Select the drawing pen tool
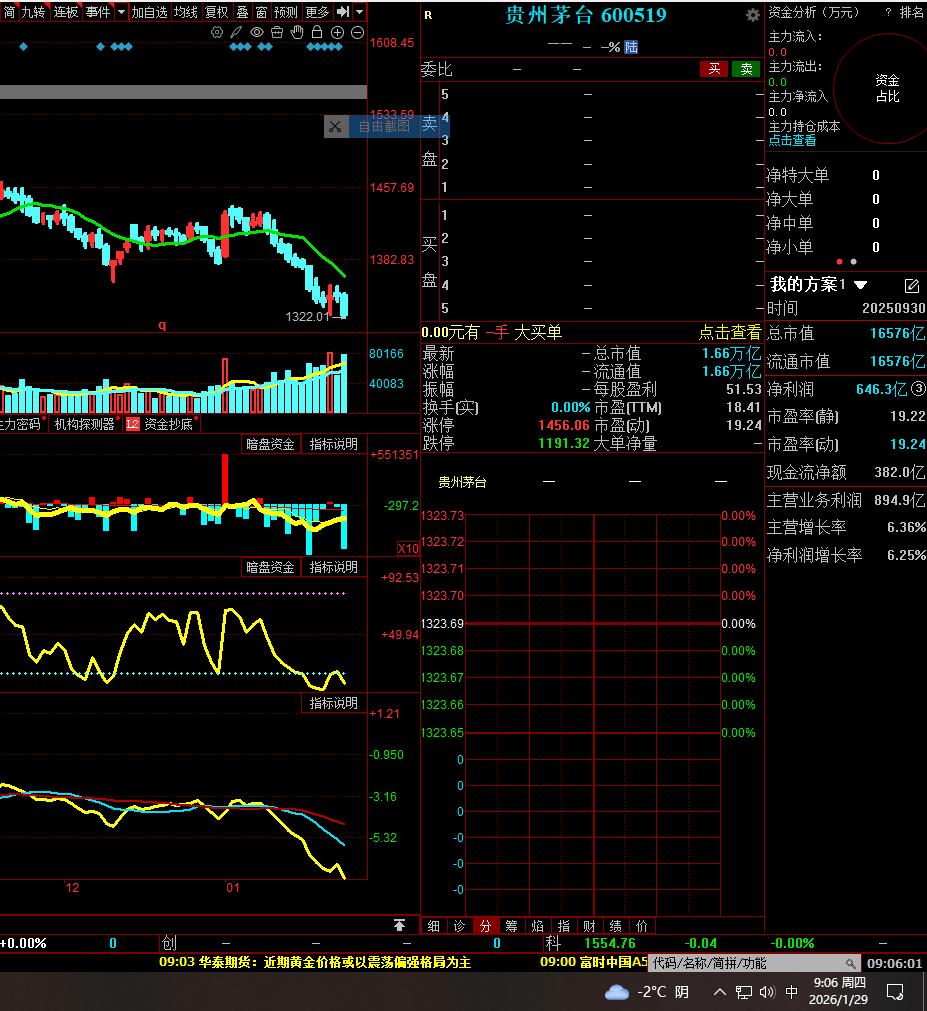The width and height of the screenshot is (927, 1011). pyautogui.click(x=237, y=32)
